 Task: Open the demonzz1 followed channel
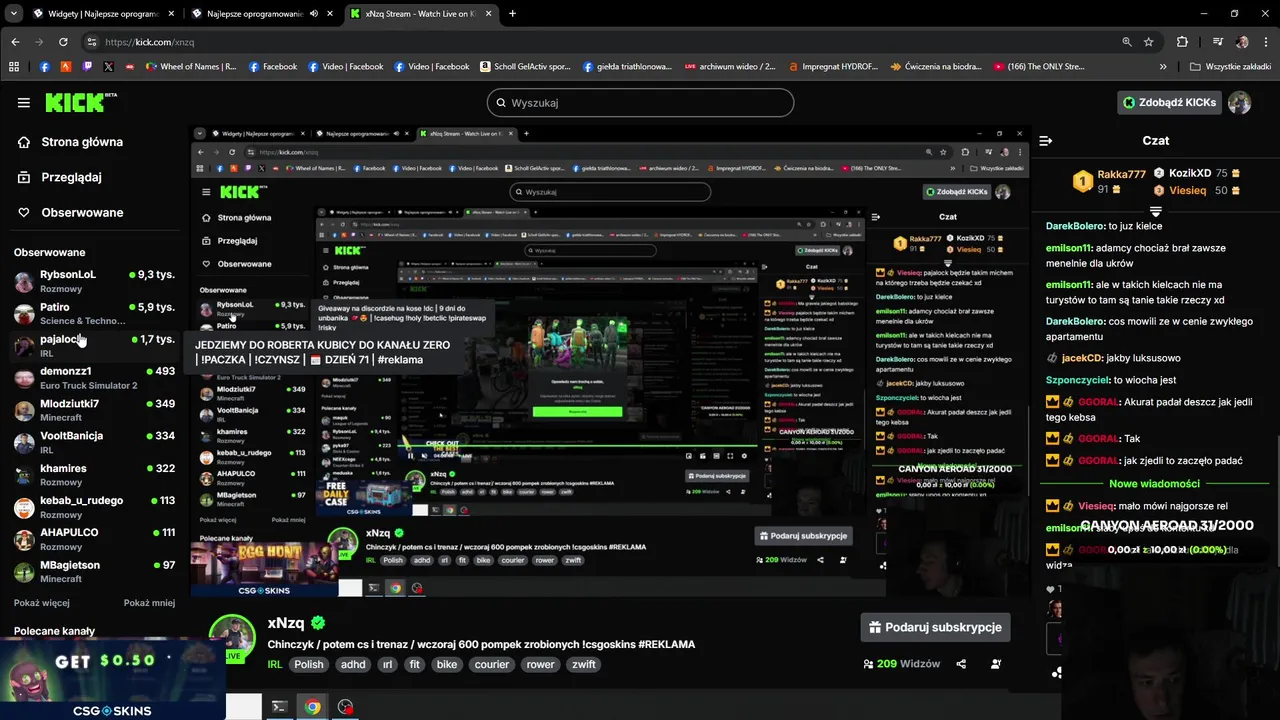tap(95, 377)
